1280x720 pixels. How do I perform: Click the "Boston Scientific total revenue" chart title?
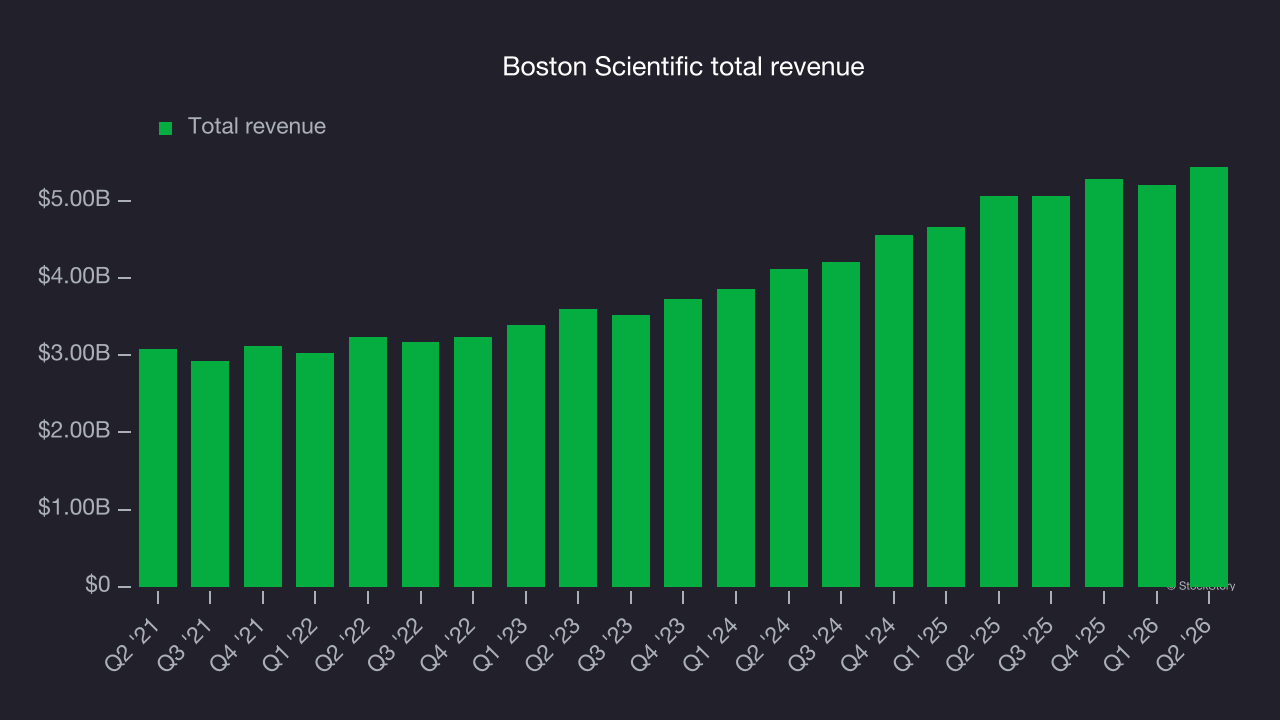[683, 67]
